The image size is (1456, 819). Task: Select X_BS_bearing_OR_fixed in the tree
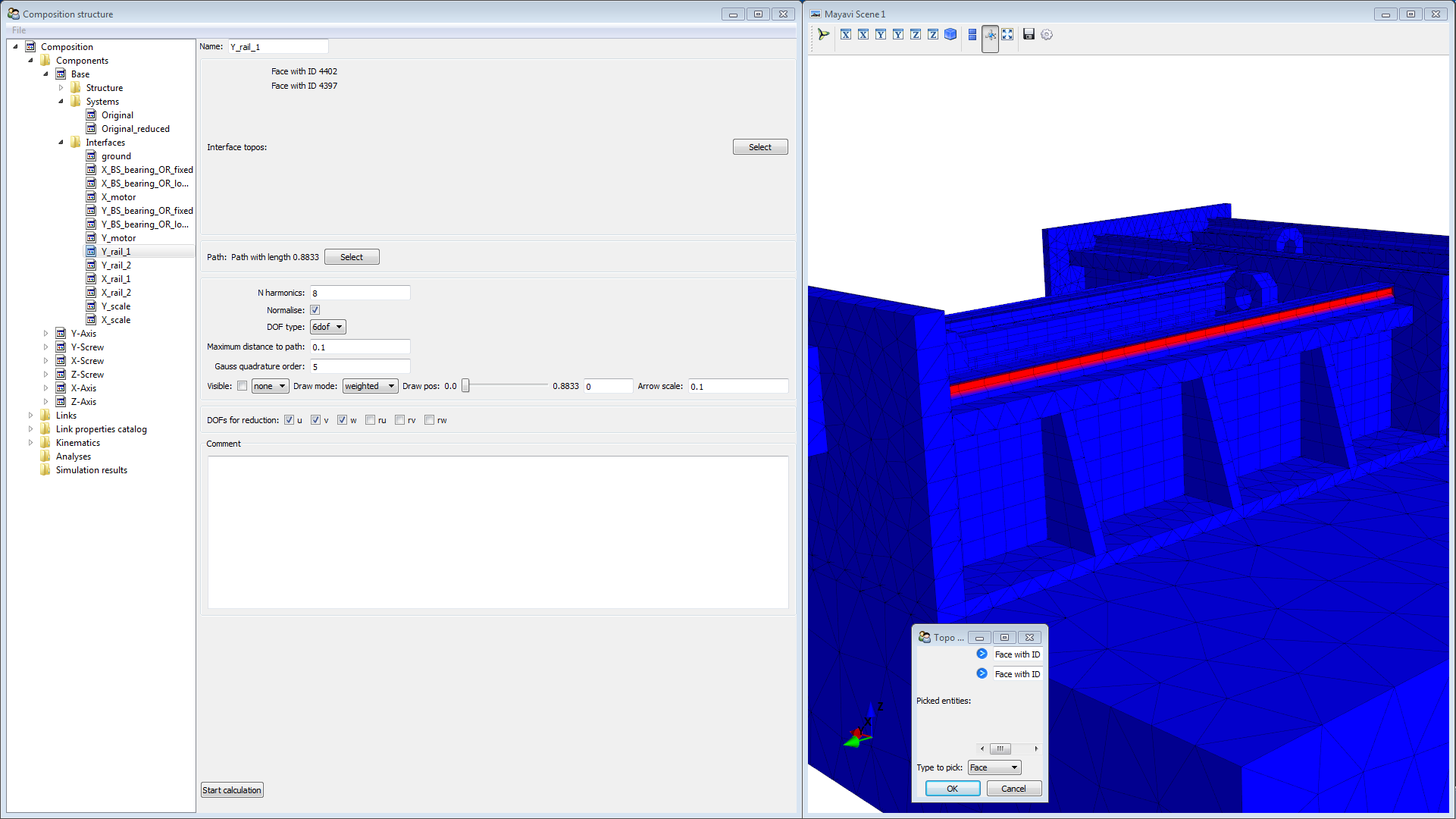point(147,170)
